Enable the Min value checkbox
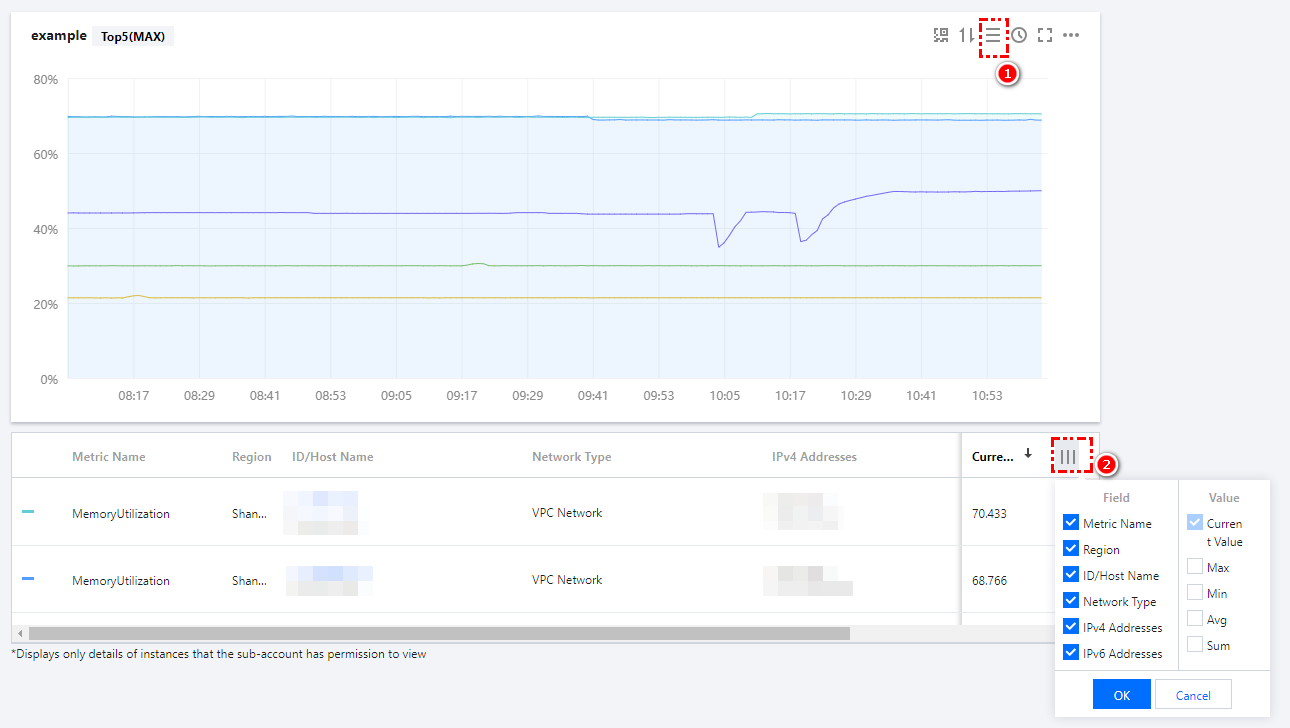Viewport: 1290px width, 728px height. click(x=1195, y=592)
